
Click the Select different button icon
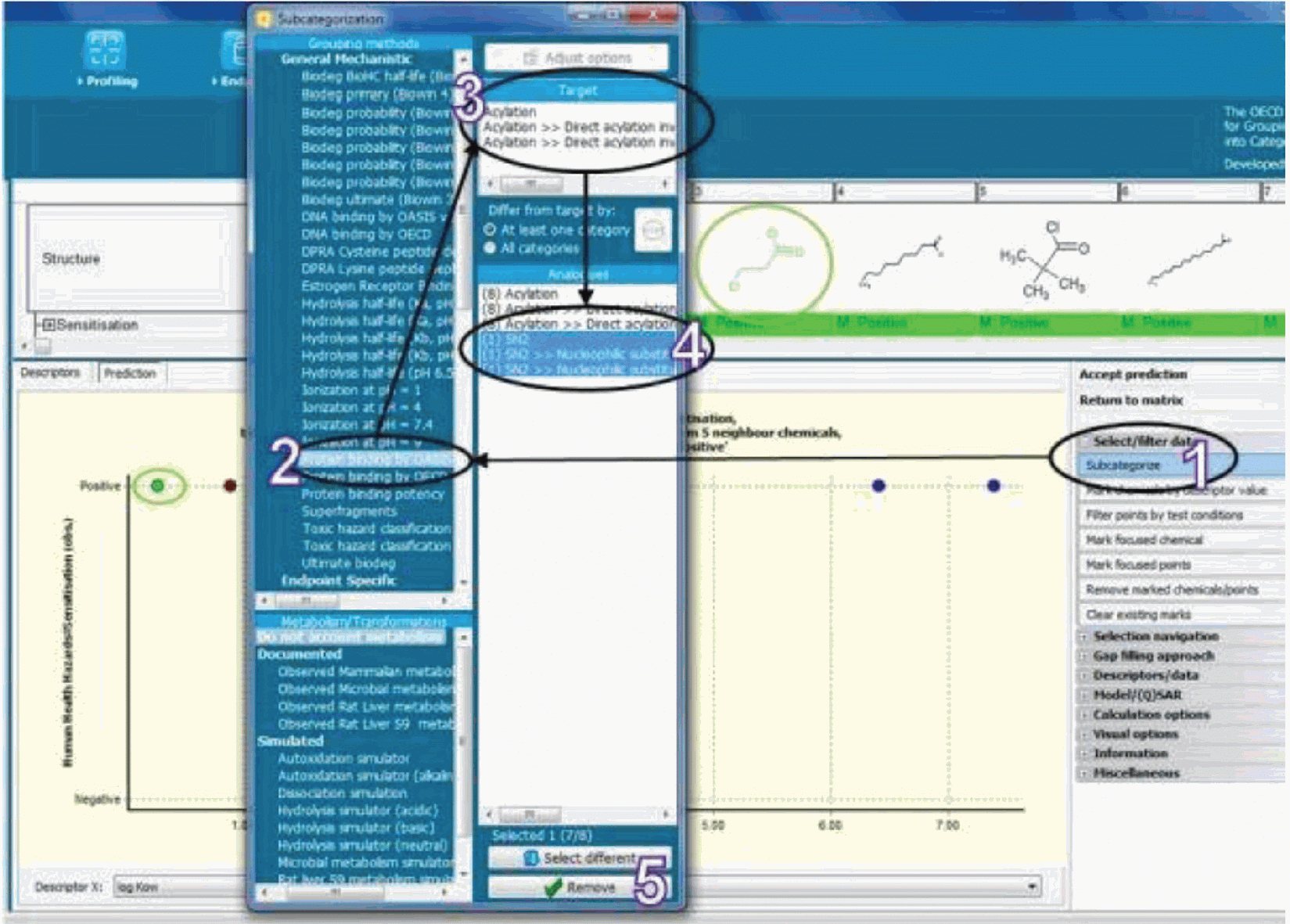click(531, 858)
